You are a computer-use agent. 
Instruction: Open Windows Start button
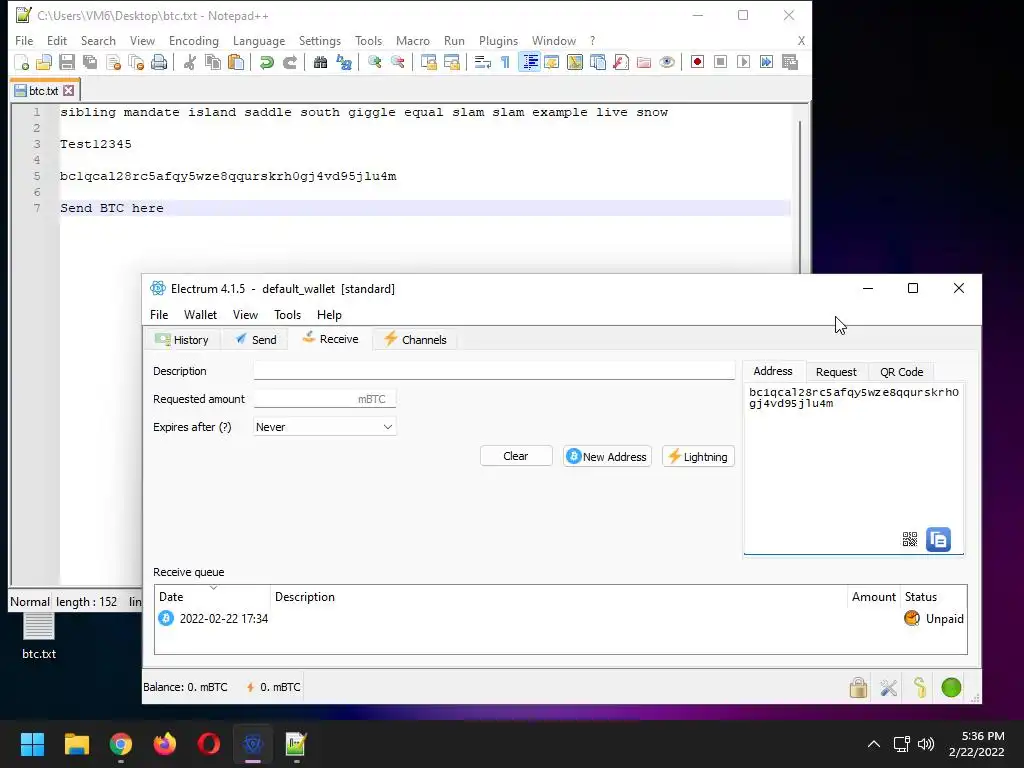(32, 744)
